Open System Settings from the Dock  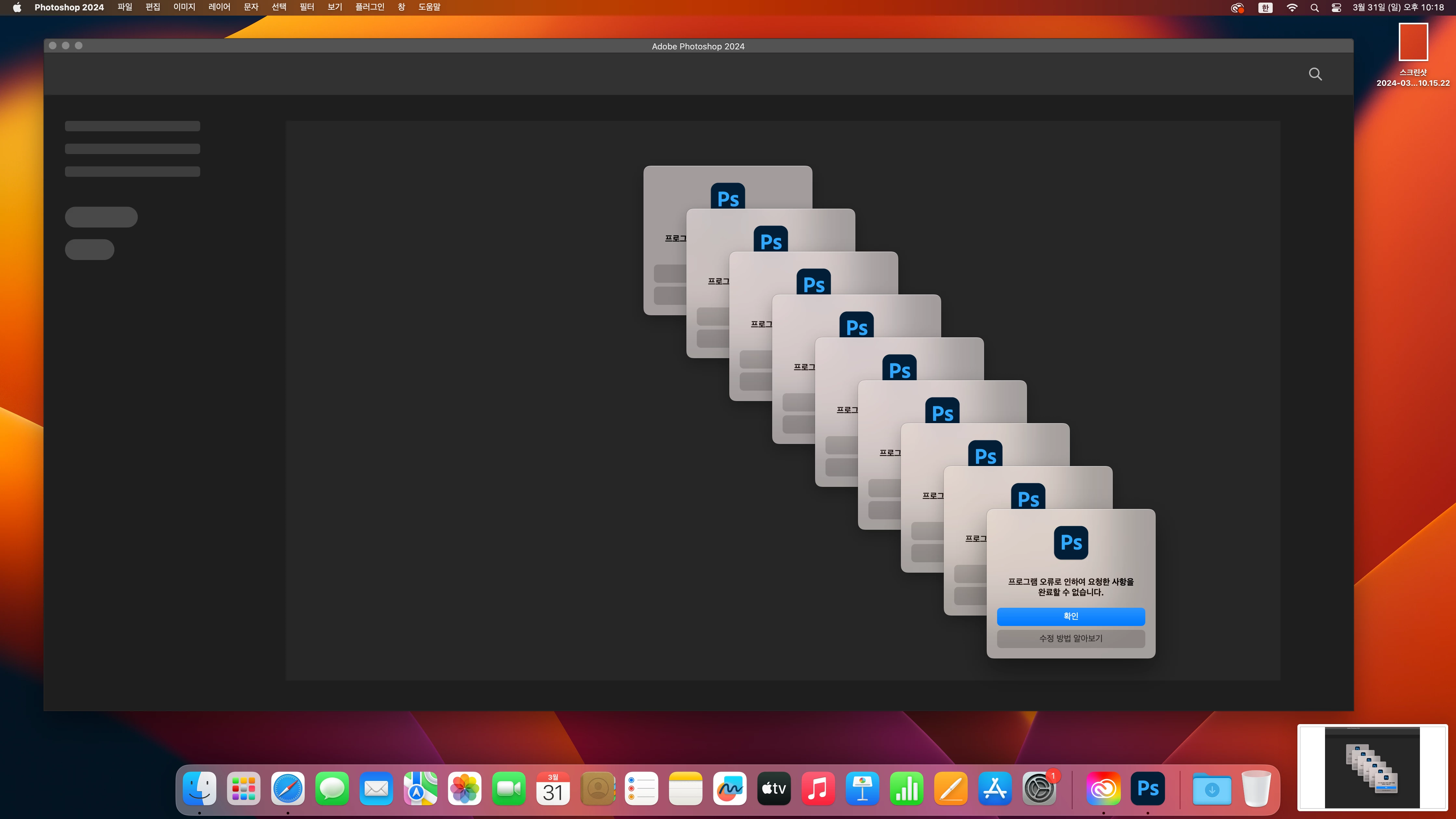click(1039, 788)
